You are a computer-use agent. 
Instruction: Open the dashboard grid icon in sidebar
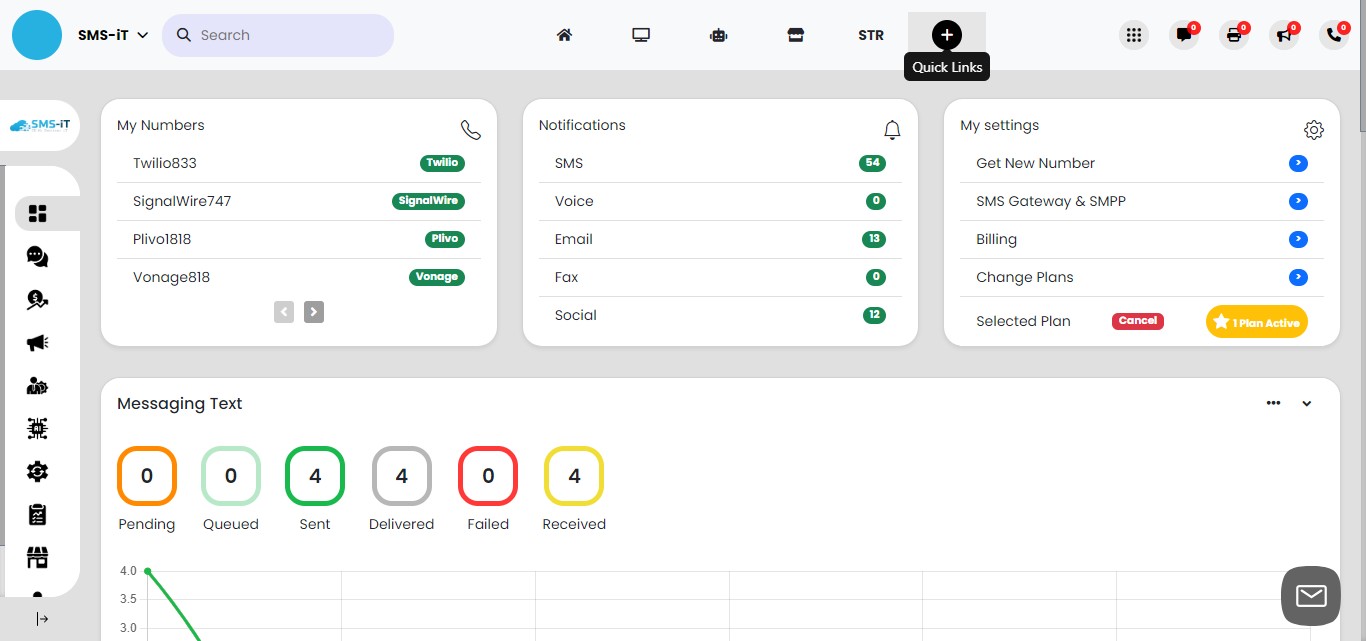tap(38, 213)
